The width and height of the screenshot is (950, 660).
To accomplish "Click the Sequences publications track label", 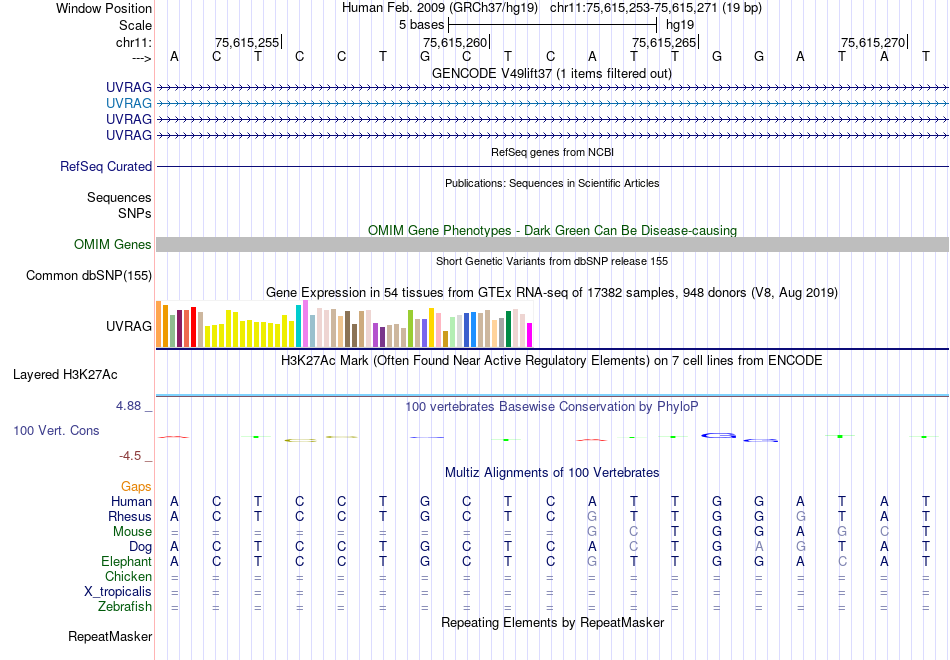I will click(119, 198).
